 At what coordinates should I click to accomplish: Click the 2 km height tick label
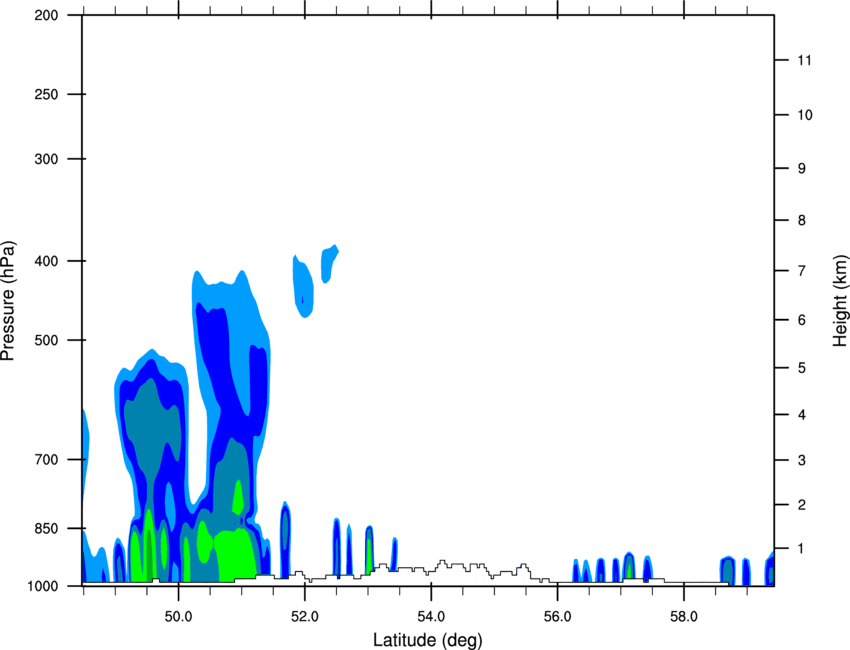pyautogui.click(x=802, y=505)
